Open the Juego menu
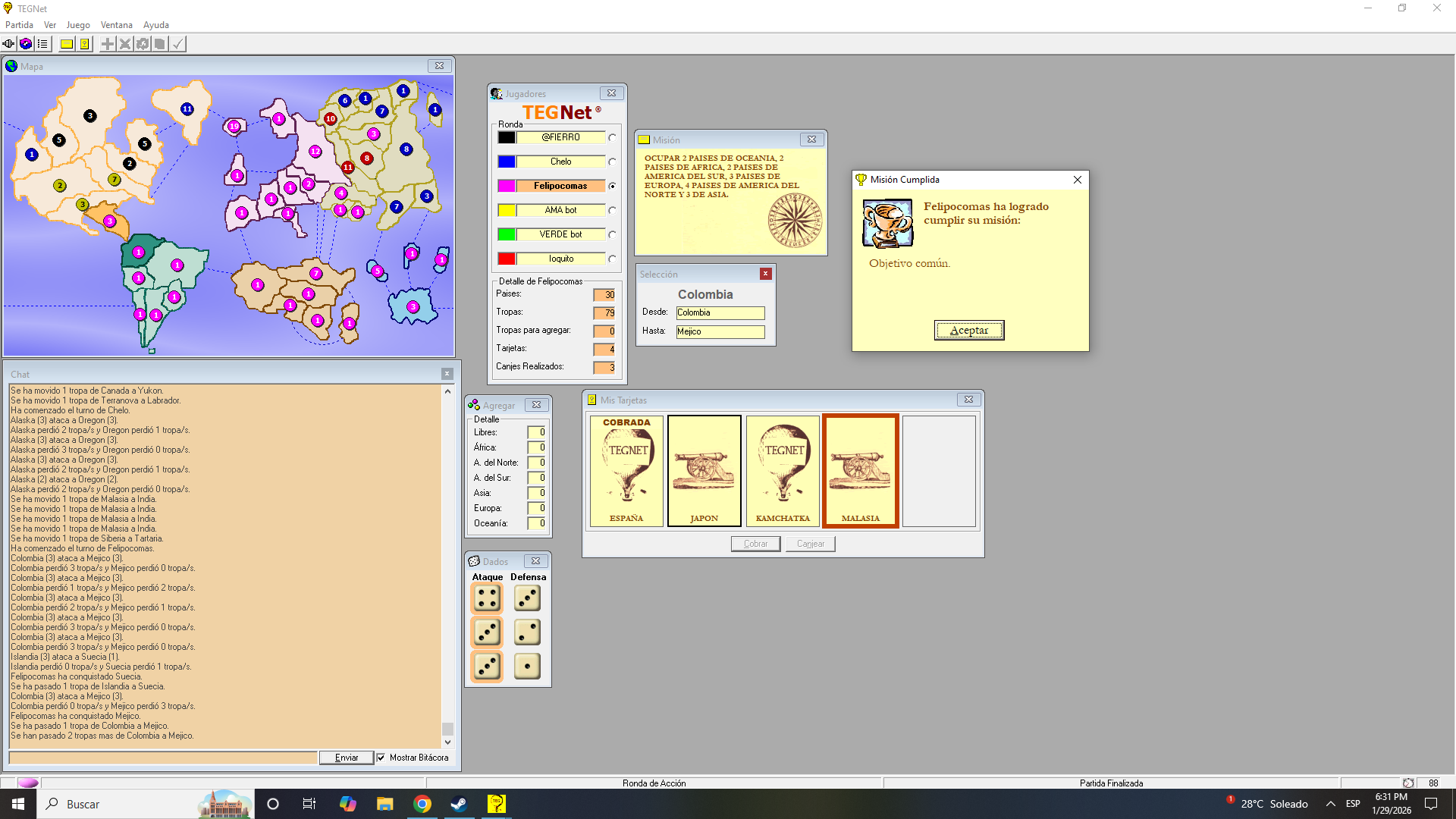This screenshot has width=1456, height=819. 78,25
